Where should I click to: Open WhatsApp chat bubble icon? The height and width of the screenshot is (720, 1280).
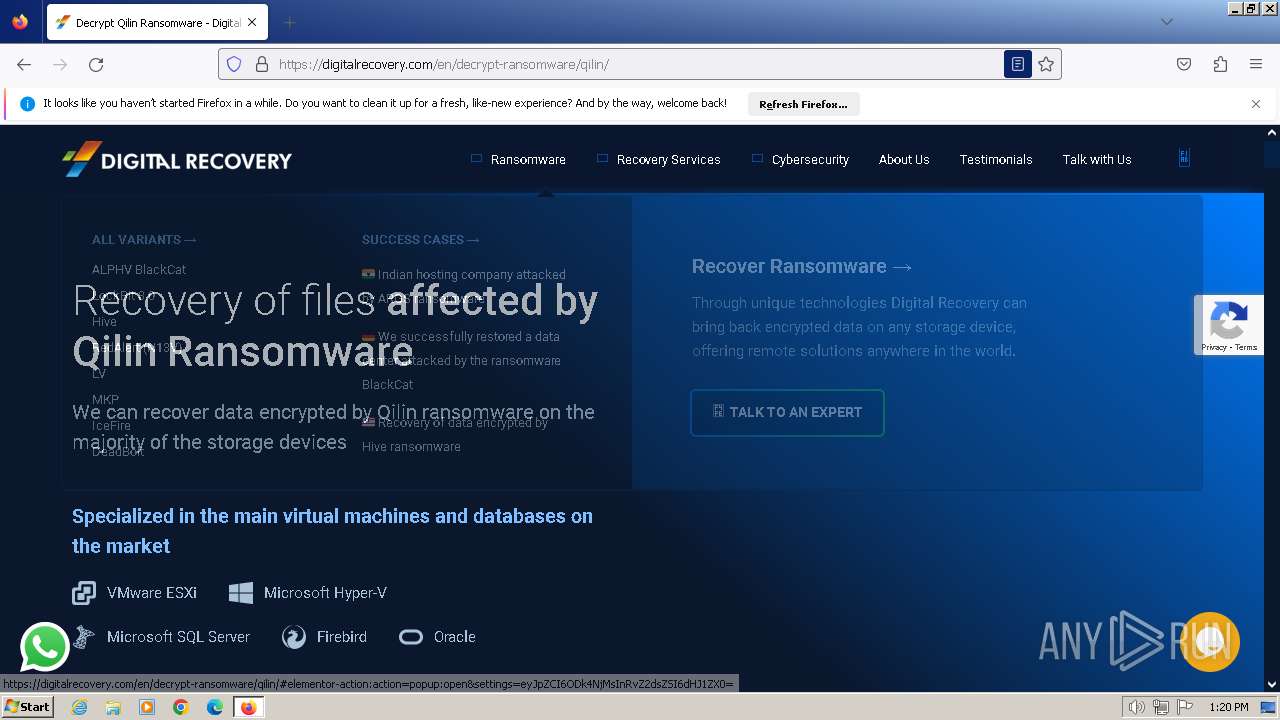pos(45,646)
